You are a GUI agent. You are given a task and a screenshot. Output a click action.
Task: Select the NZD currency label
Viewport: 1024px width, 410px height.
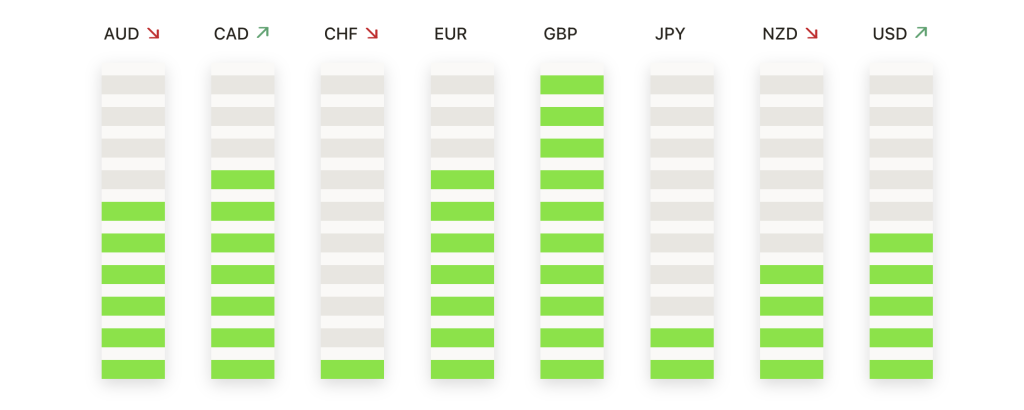pos(780,34)
